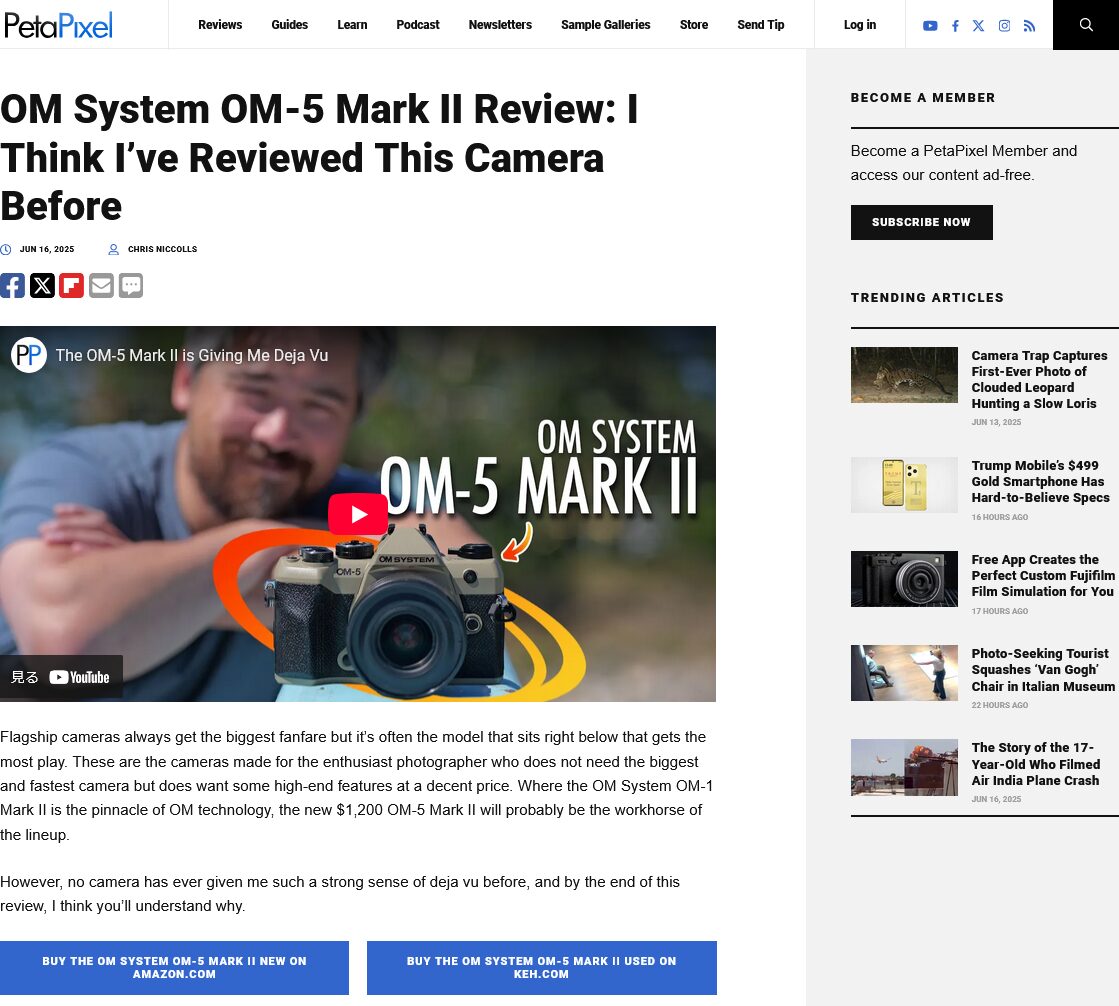Image resolution: width=1119 pixels, height=1006 pixels.
Task: Click the 'Become a Member' heading
Action: pos(923,98)
